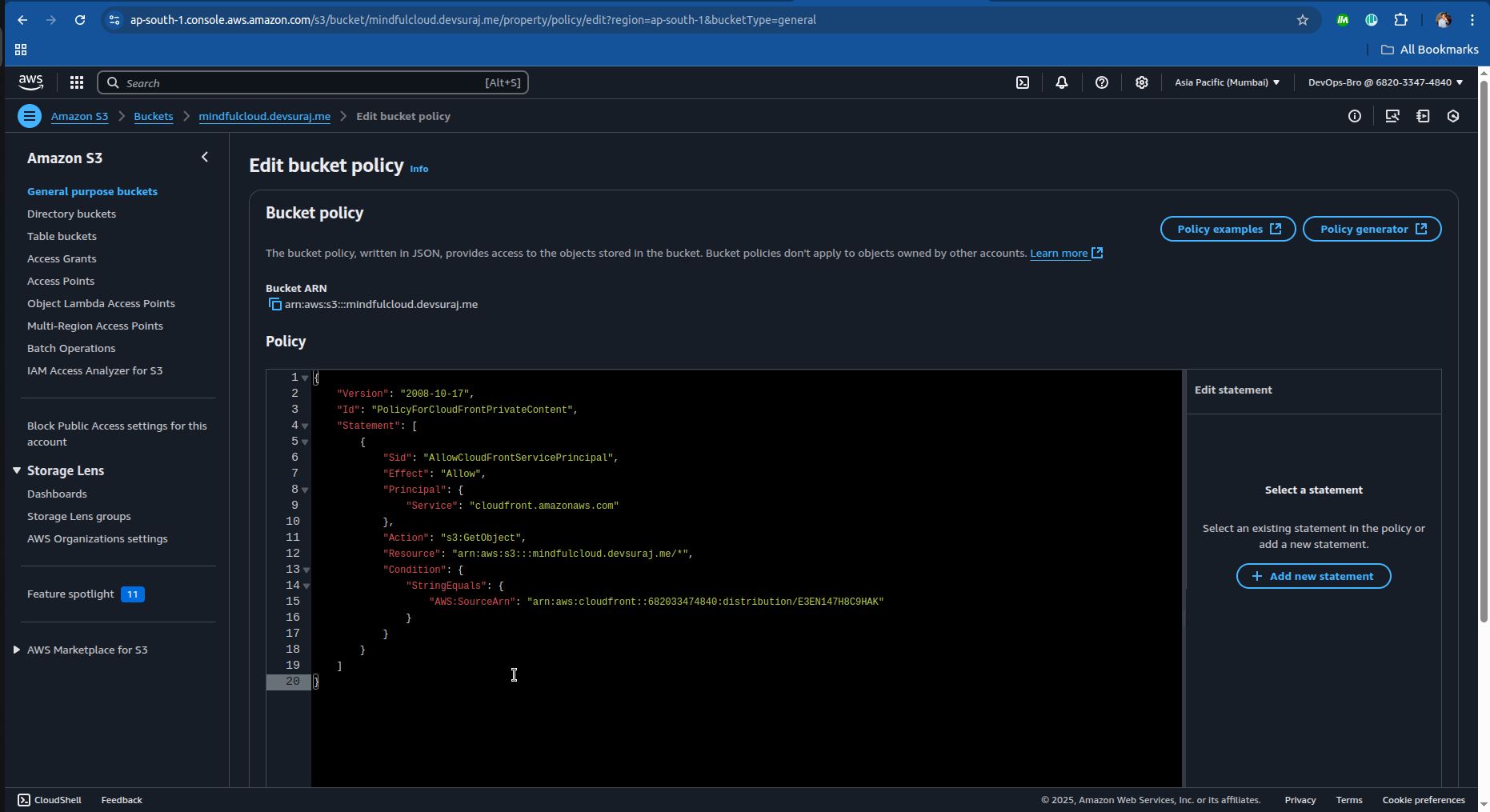Collapse the Storage Lens section
This screenshot has width=1490, height=812.
tap(17, 470)
